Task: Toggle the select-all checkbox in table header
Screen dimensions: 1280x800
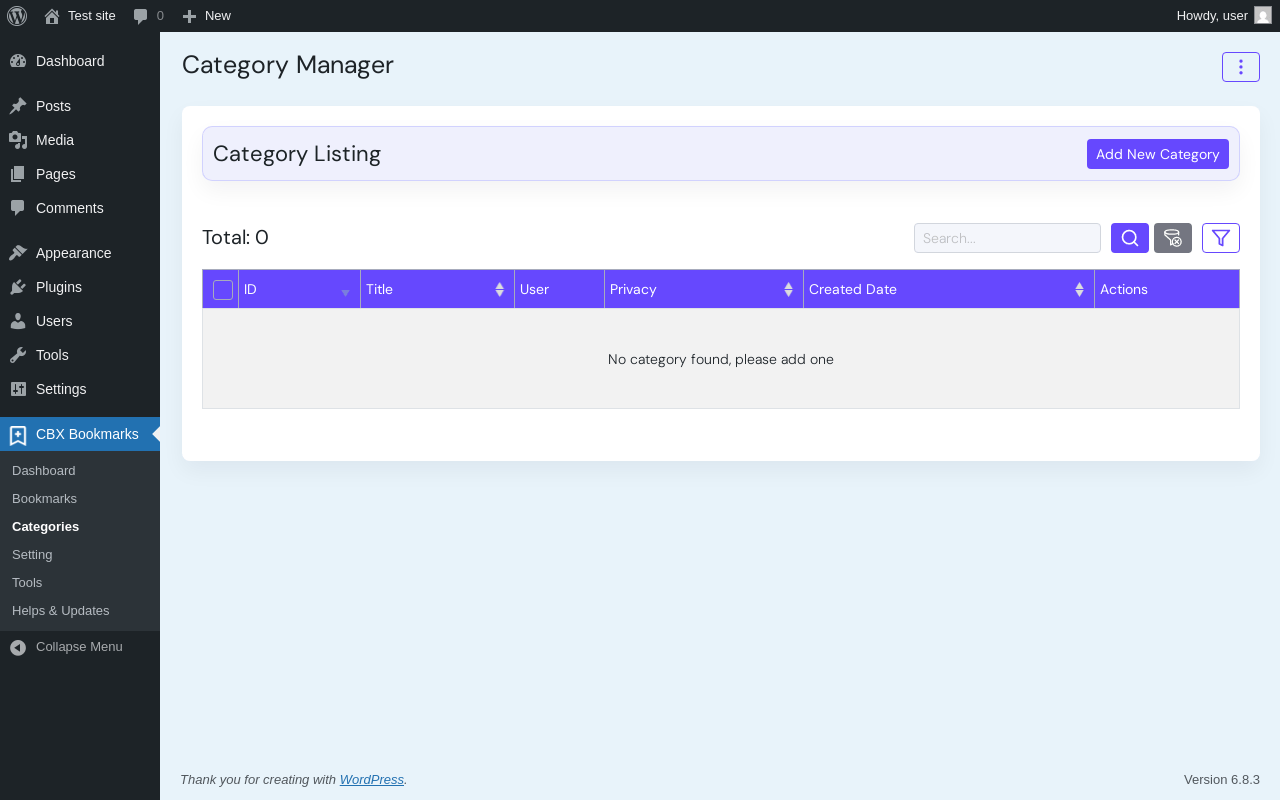Action: [x=223, y=290]
